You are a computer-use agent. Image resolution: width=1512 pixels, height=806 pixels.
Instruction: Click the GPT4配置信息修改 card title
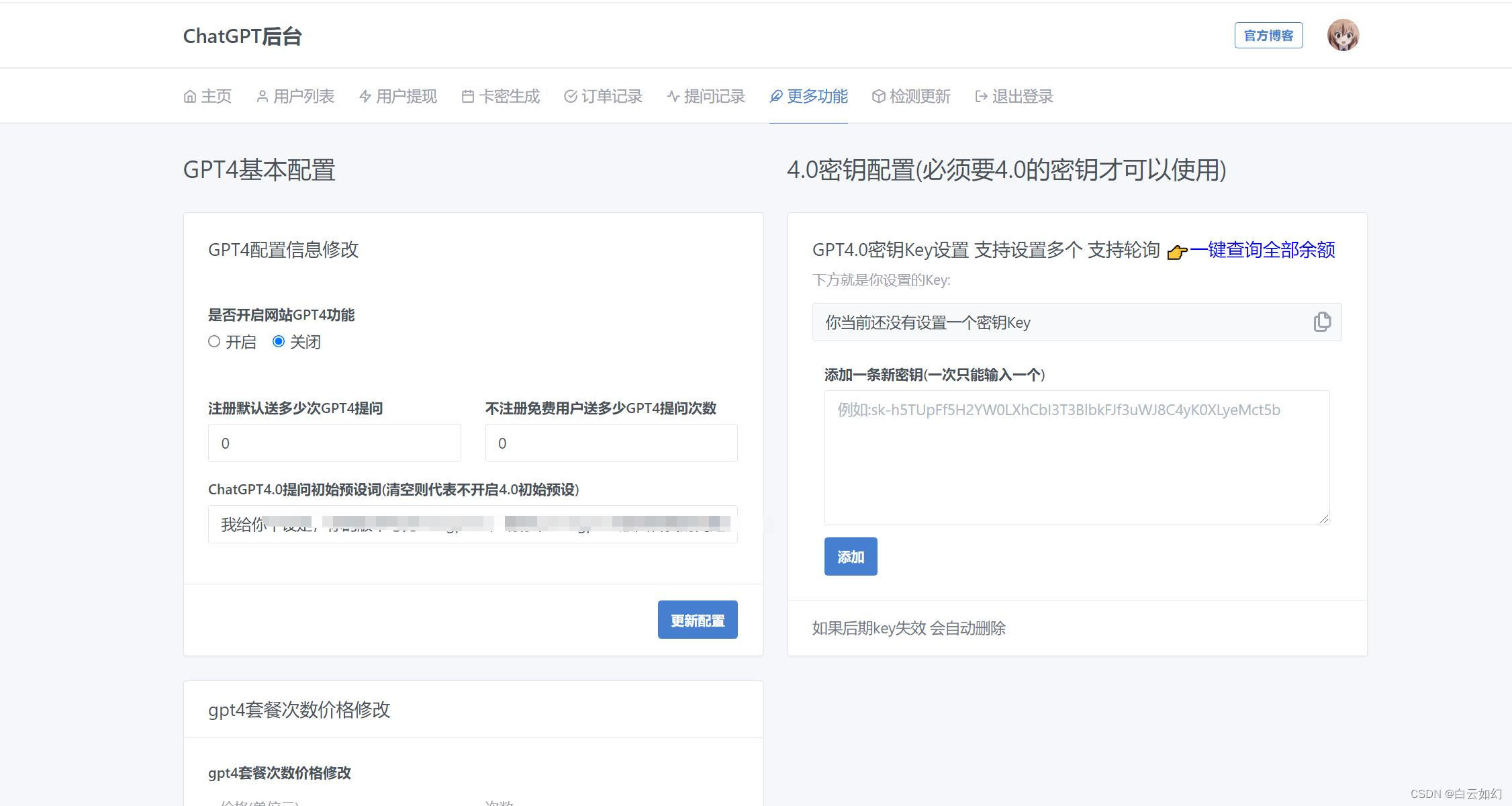[283, 250]
